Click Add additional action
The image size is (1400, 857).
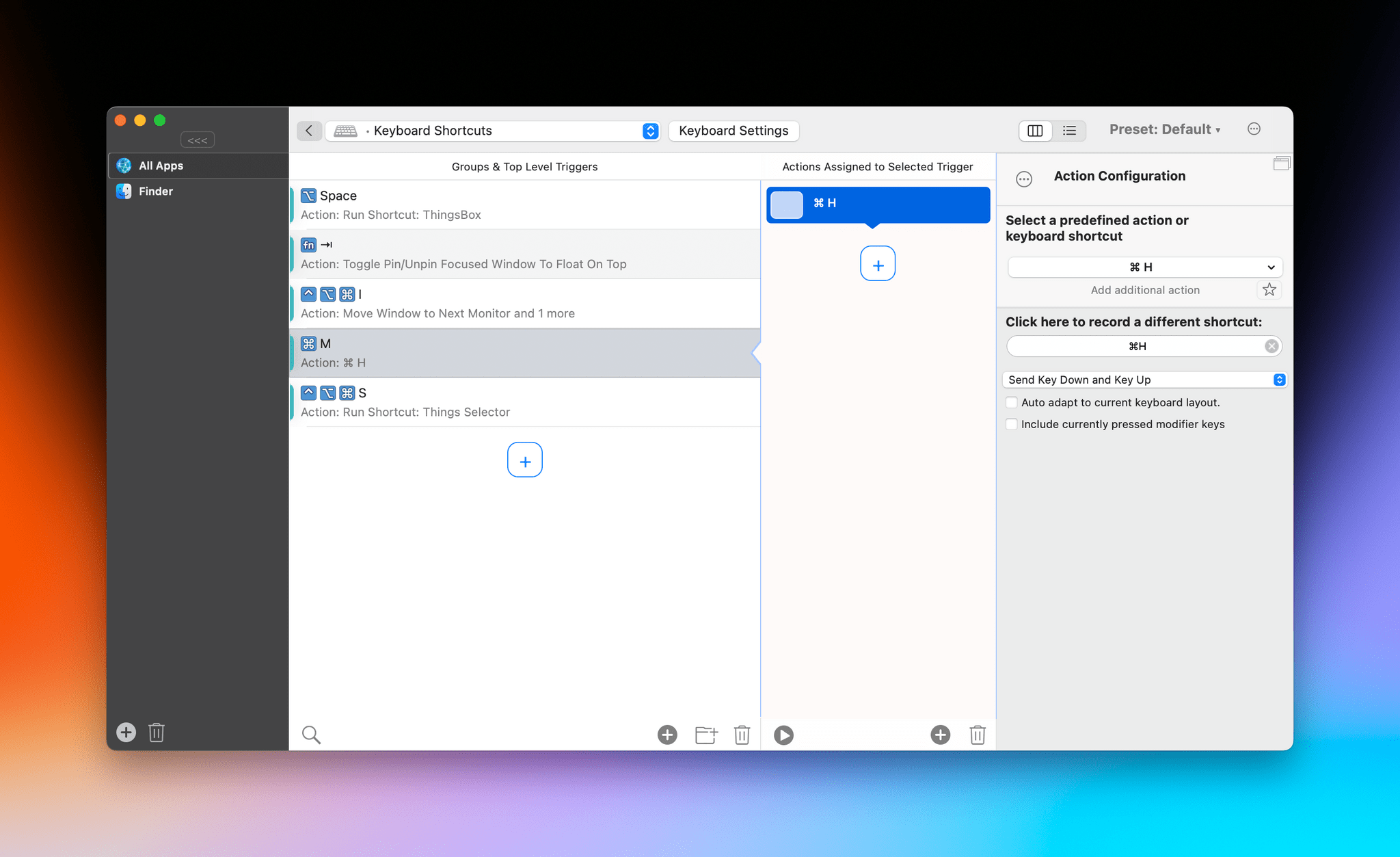tap(1144, 289)
